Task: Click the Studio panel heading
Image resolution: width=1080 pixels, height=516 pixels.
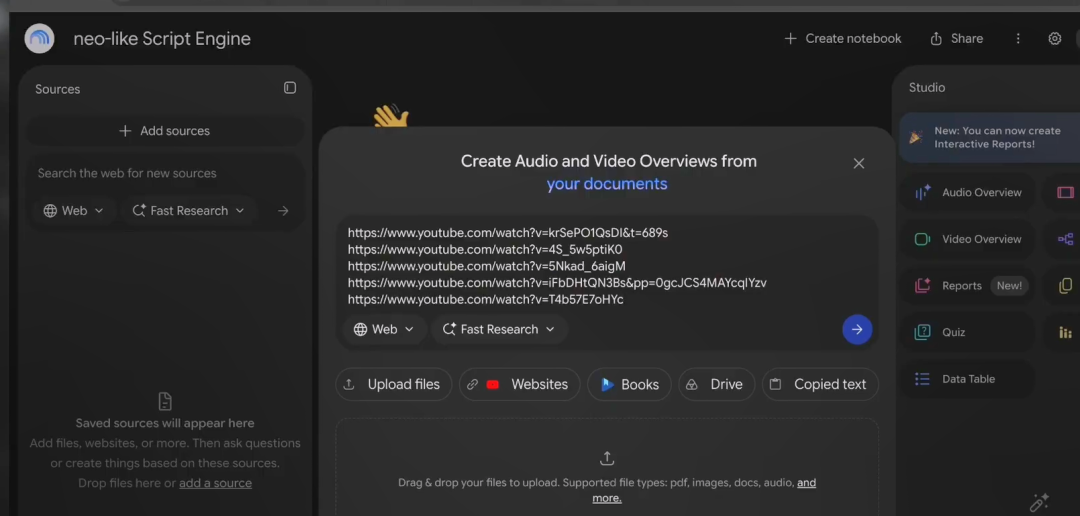Action: point(926,87)
